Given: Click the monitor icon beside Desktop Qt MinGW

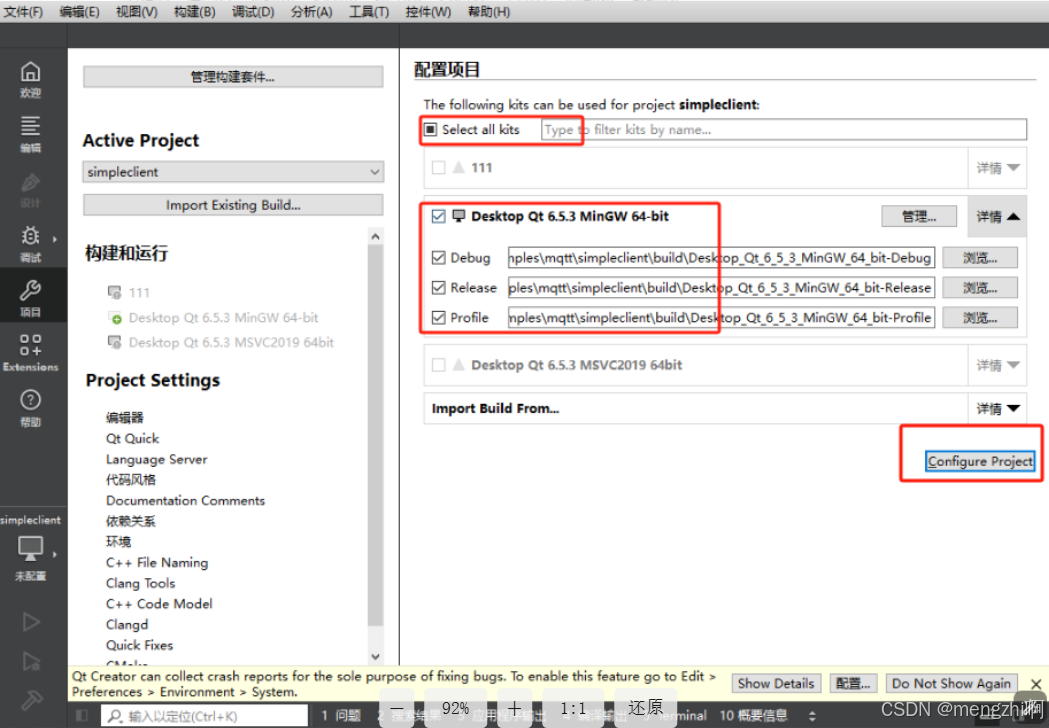Looking at the screenshot, I should pos(459,215).
